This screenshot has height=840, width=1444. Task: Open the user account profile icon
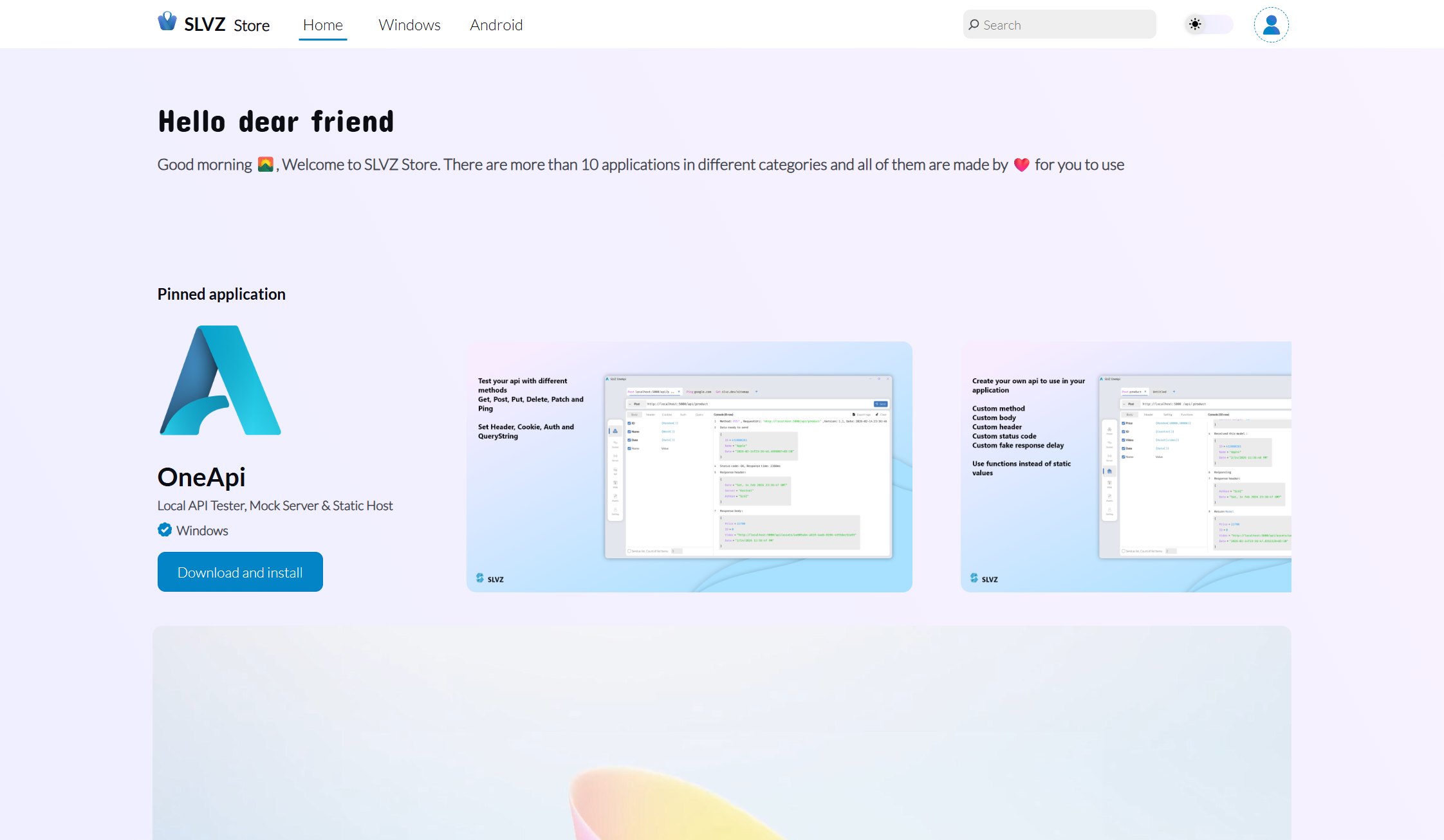point(1271,25)
